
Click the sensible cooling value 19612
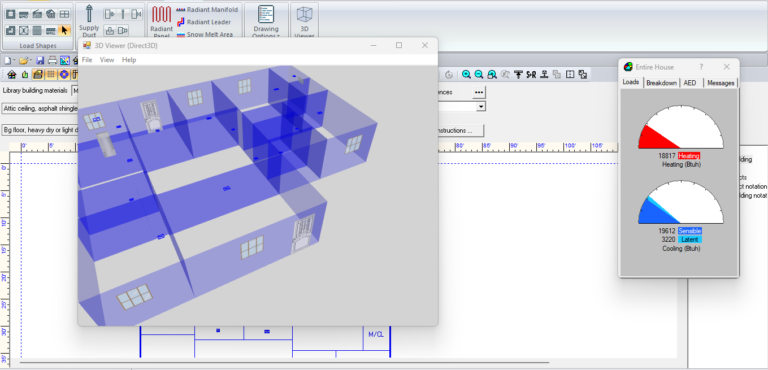(x=667, y=231)
